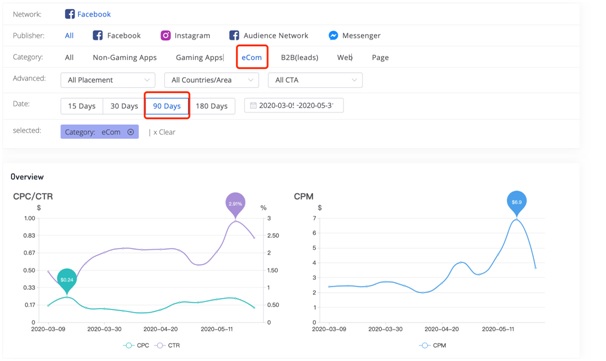Choose the Audience Network icon
The image size is (606, 361).
(x=234, y=36)
